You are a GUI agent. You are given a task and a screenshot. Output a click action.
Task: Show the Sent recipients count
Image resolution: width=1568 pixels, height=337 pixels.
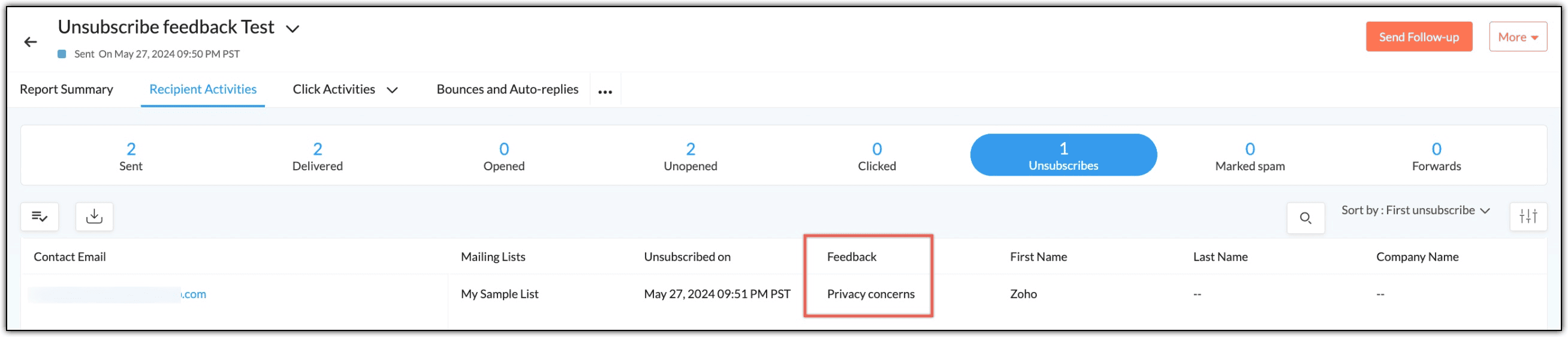click(131, 155)
